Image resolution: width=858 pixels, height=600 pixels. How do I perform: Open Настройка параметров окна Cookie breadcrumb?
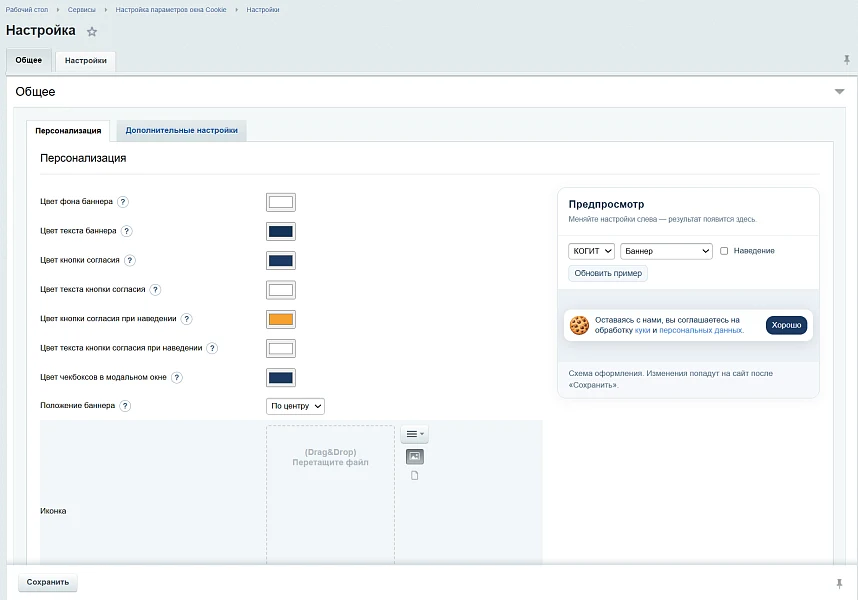(x=171, y=10)
